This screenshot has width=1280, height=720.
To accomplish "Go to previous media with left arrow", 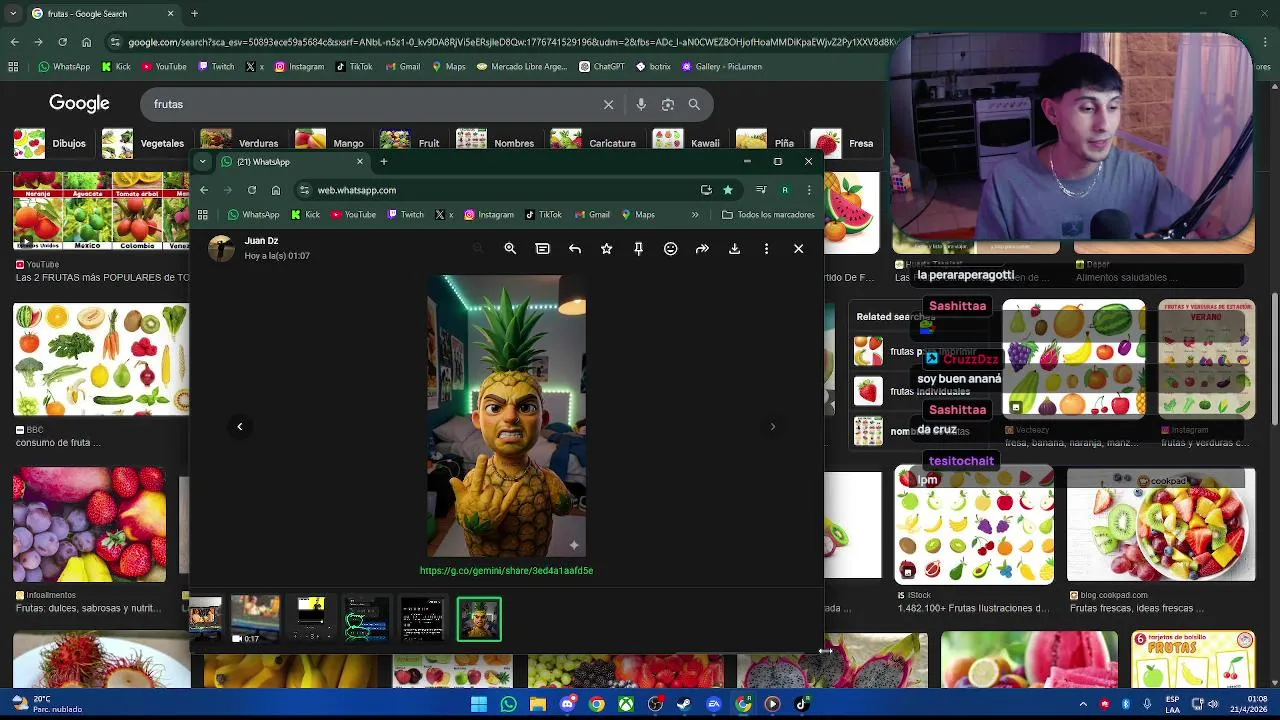I will 240,427.
